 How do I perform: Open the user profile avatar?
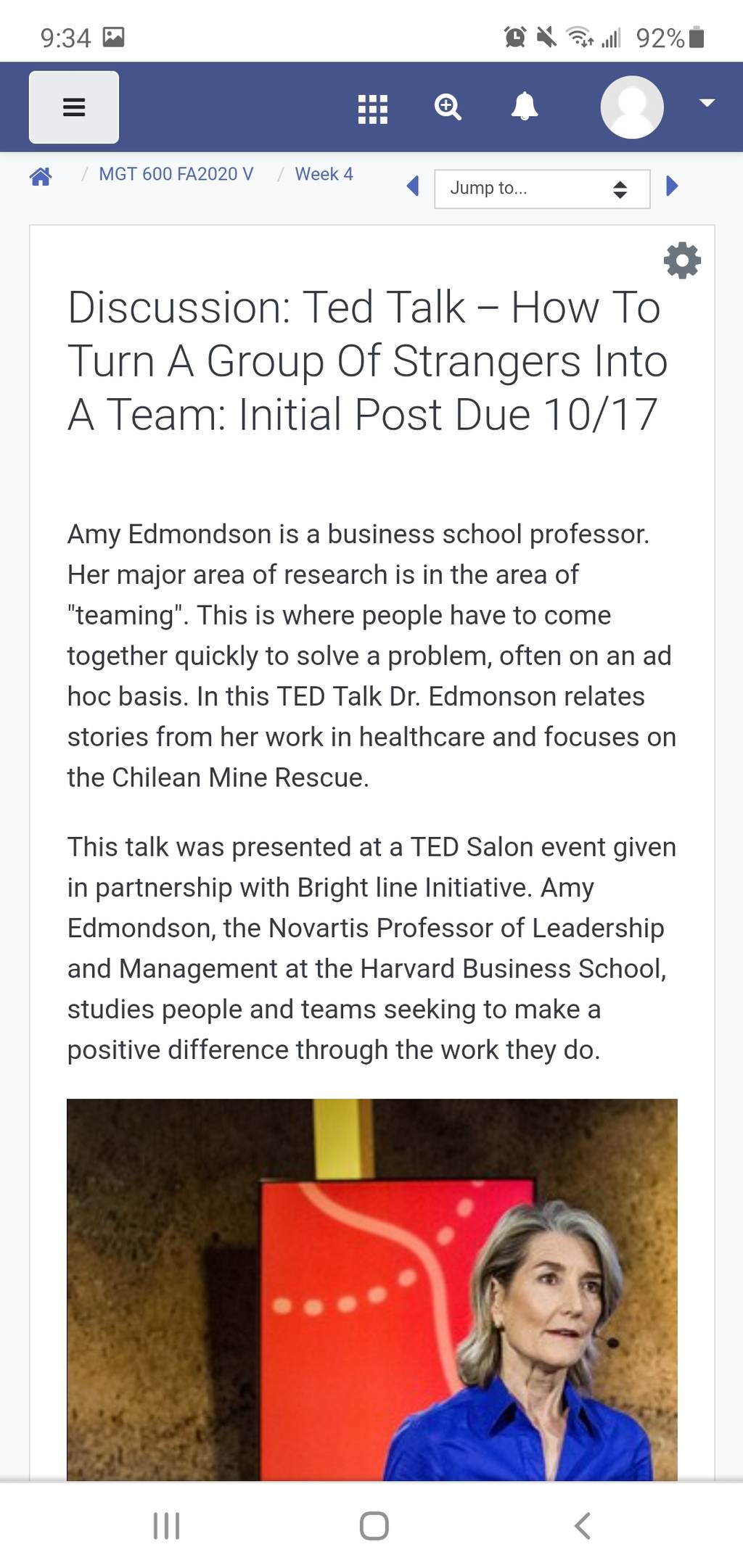(632, 107)
